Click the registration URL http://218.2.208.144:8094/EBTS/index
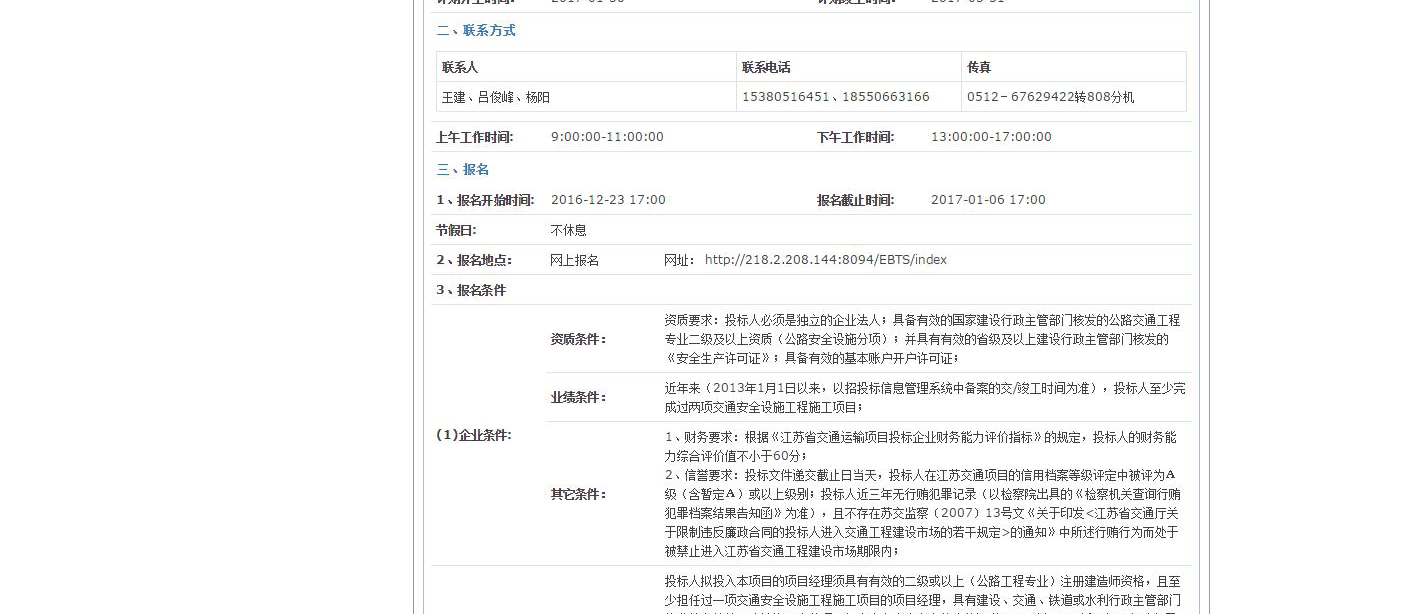Viewport: 1423px width, 614px height. pyautogui.click(x=825, y=260)
